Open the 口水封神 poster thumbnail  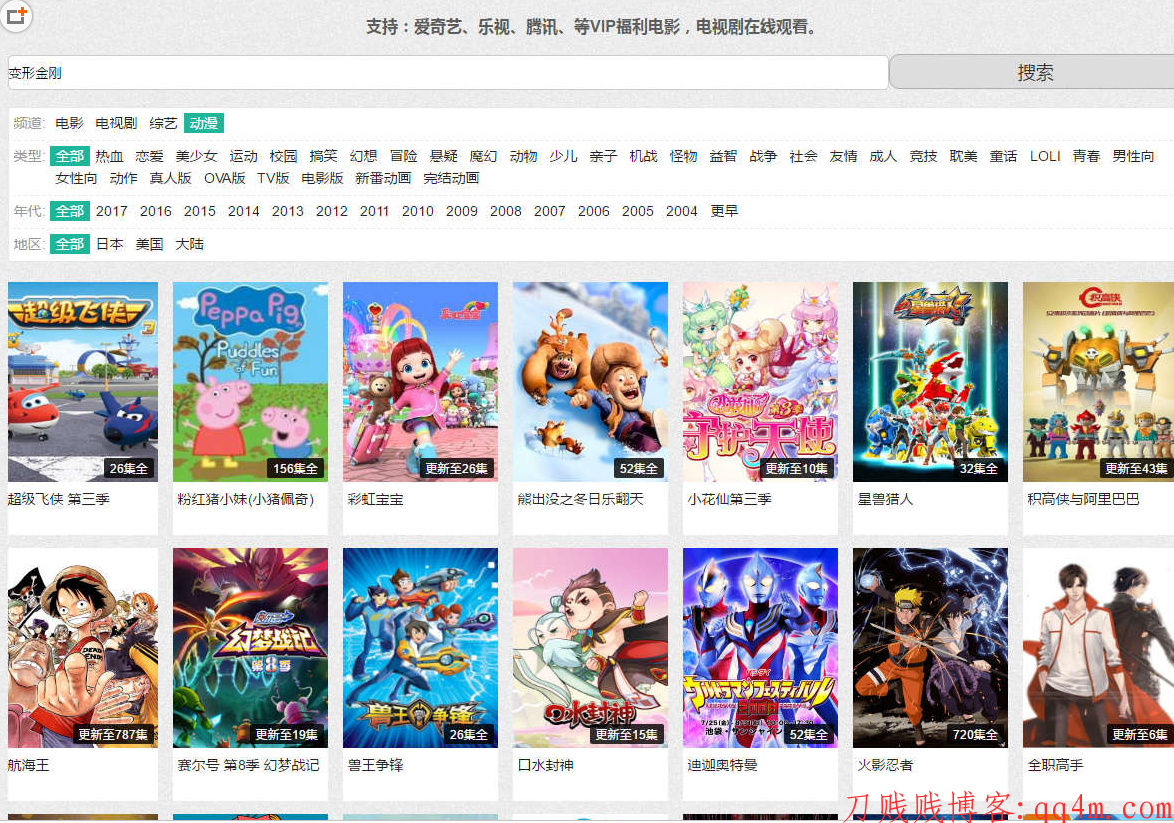tap(590, 648)
